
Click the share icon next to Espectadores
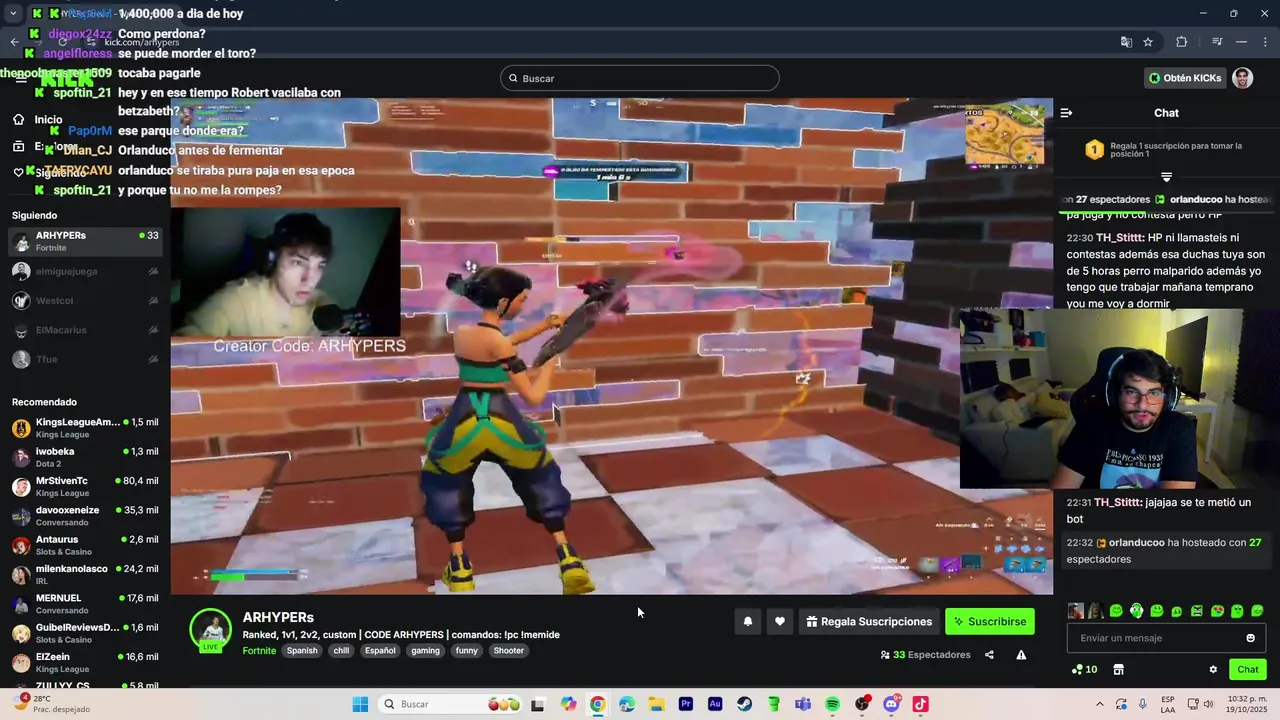point(989,655)
